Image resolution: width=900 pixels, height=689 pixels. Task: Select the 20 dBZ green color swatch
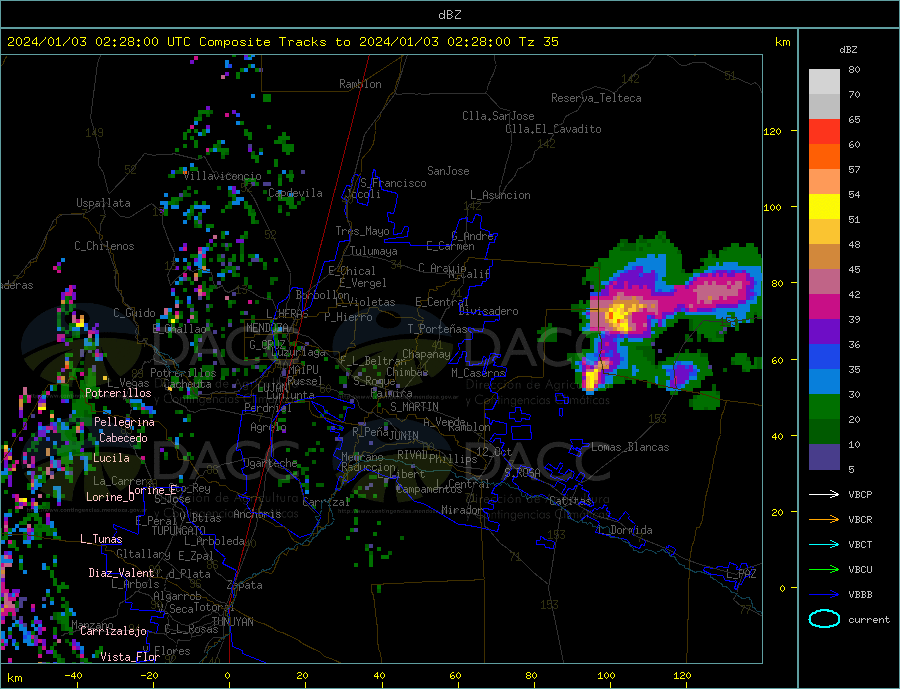click(x=824, y=407)
